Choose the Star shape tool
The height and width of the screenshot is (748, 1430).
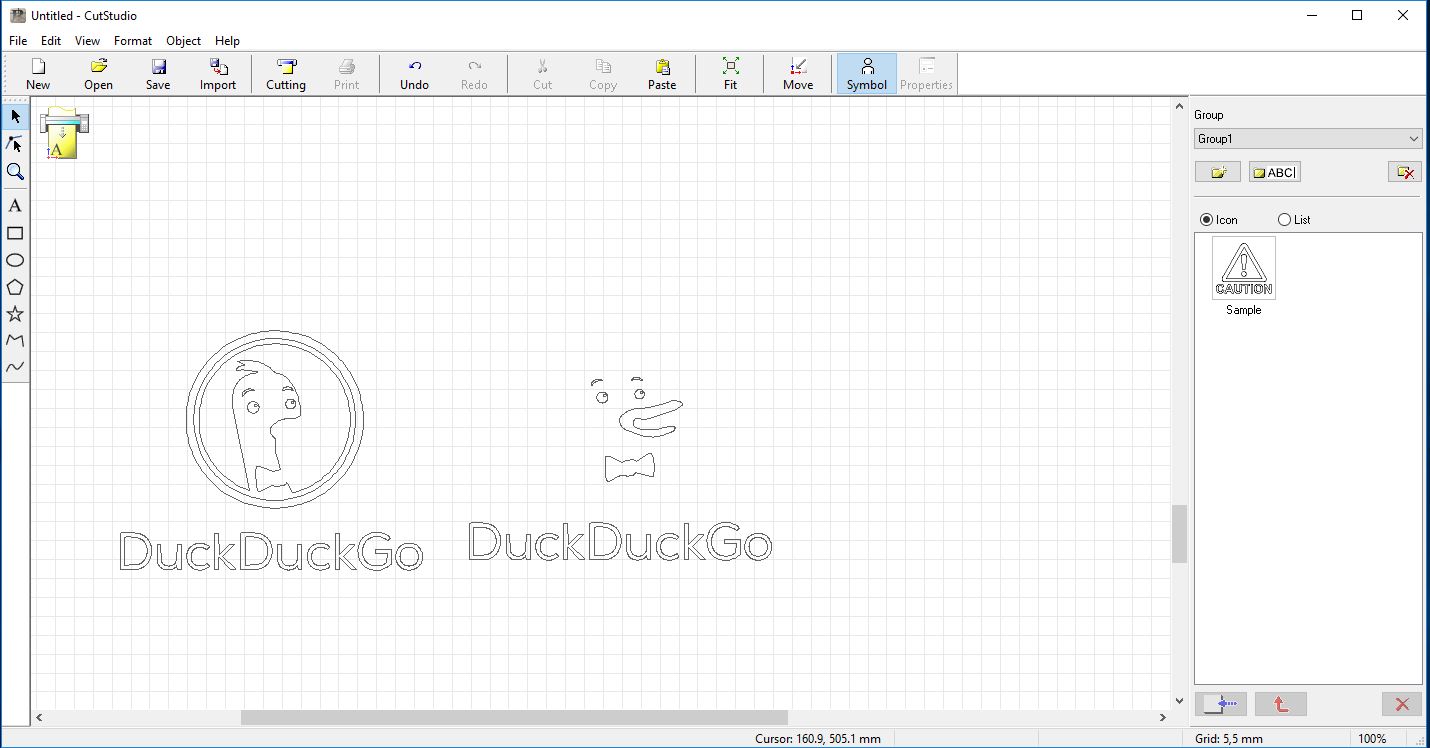15,314
